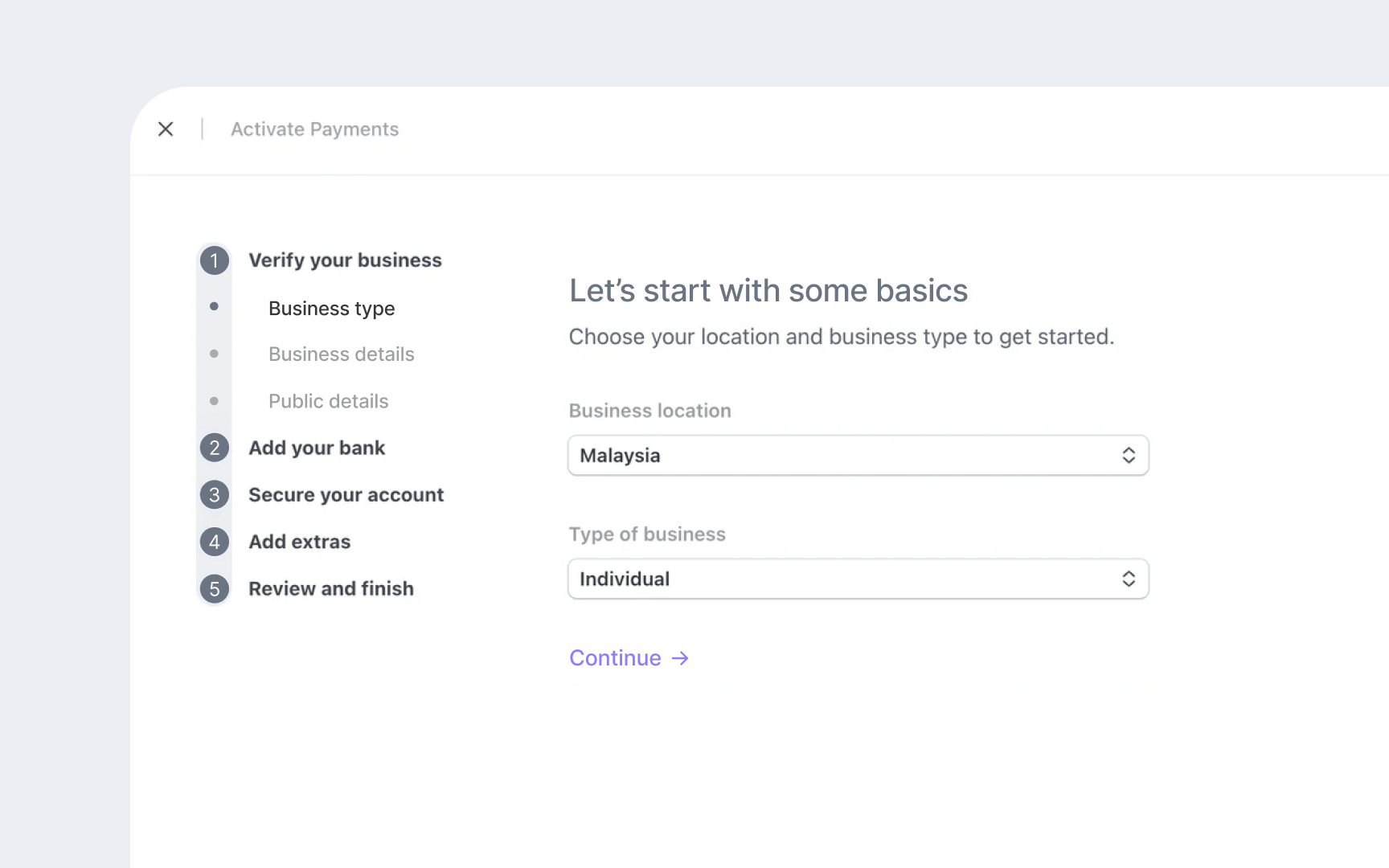Go to the Review and finish step
1389x868 pixels.
pos(330,589)
